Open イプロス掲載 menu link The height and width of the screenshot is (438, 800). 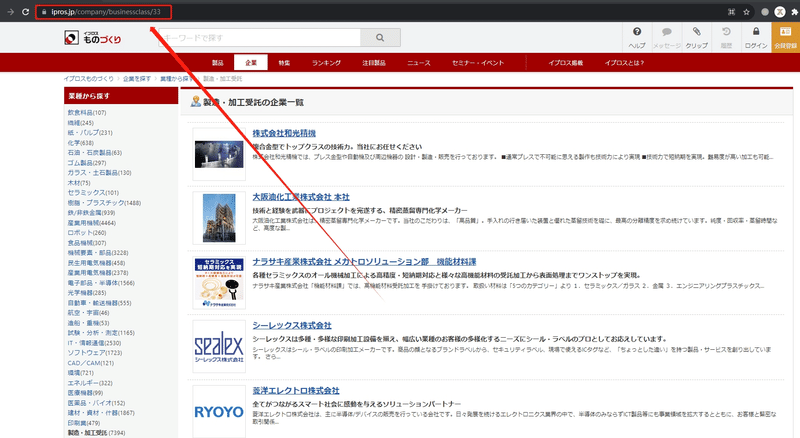[x=566, y=63]
